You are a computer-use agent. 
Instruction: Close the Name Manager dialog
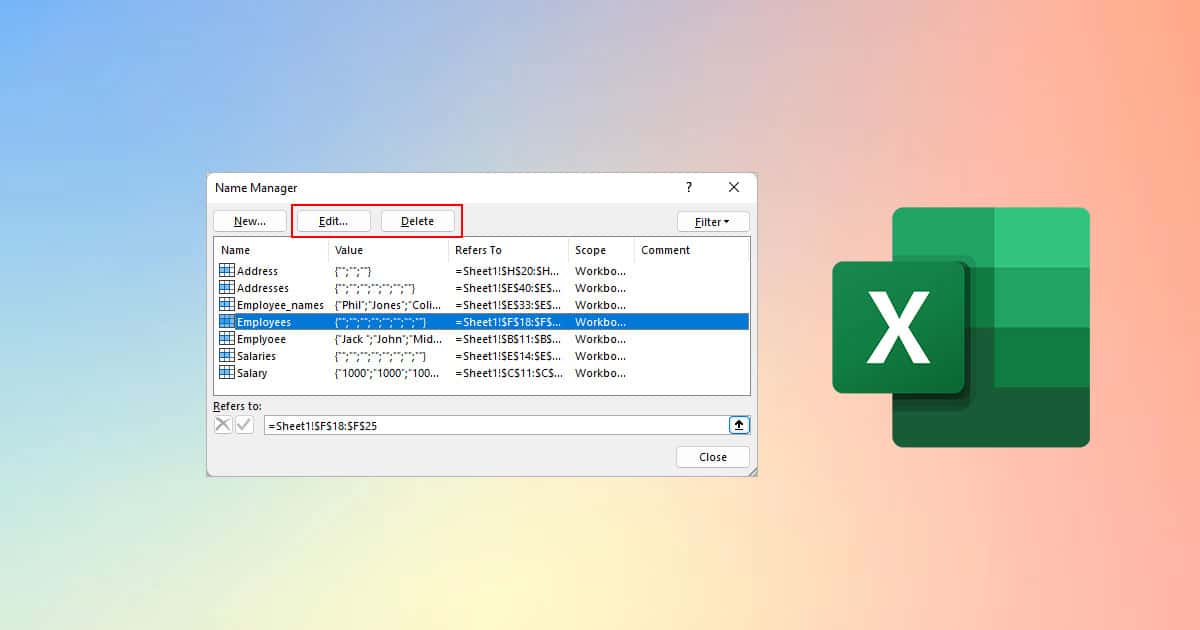coord(712,456)
